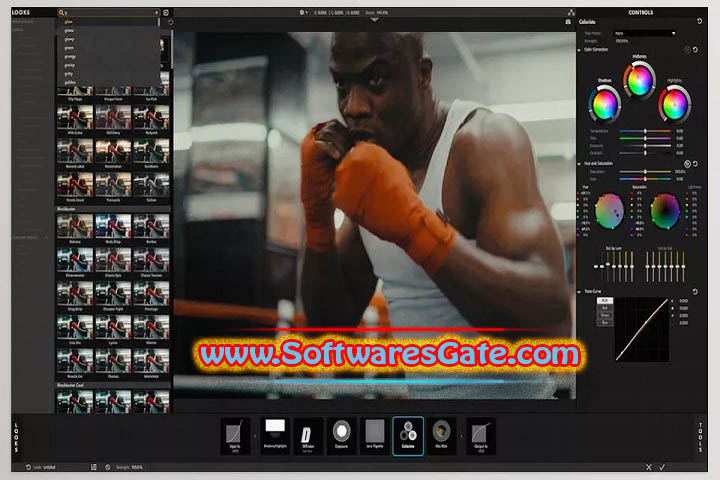This screenshot has width=720, height=480.
Task: Confirm with the checkmark at bottom right
Action: tap(662, 467)
